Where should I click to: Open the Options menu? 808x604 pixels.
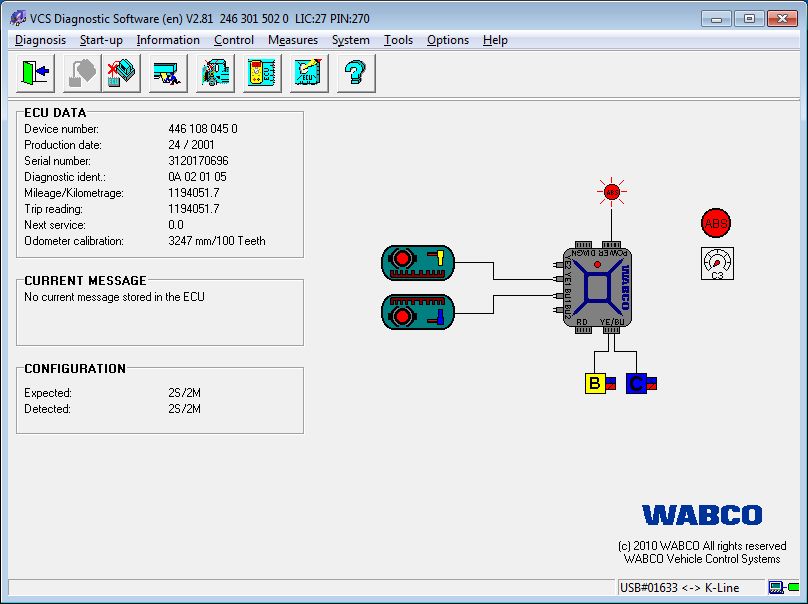(x=448, y=40)
